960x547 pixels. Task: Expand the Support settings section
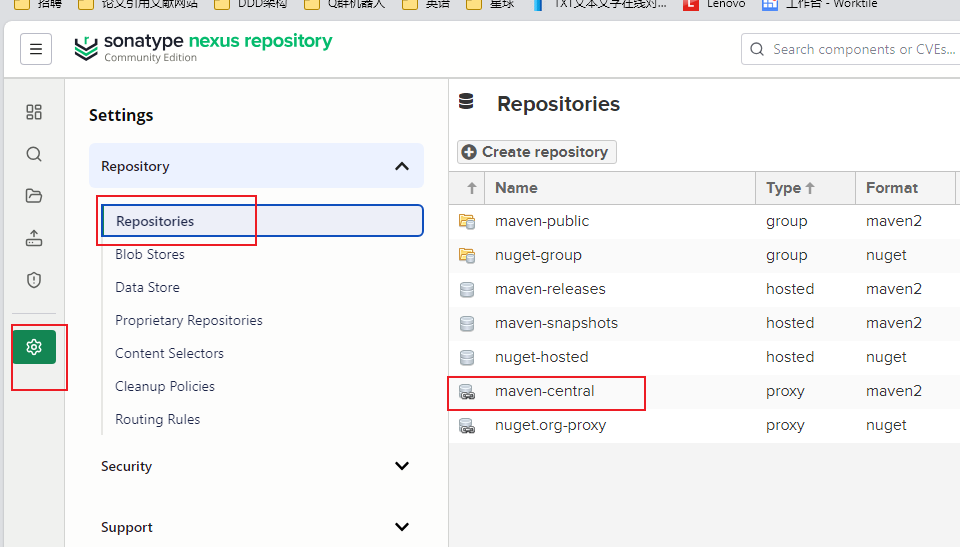pyautogui.click(x=257, y=527)
